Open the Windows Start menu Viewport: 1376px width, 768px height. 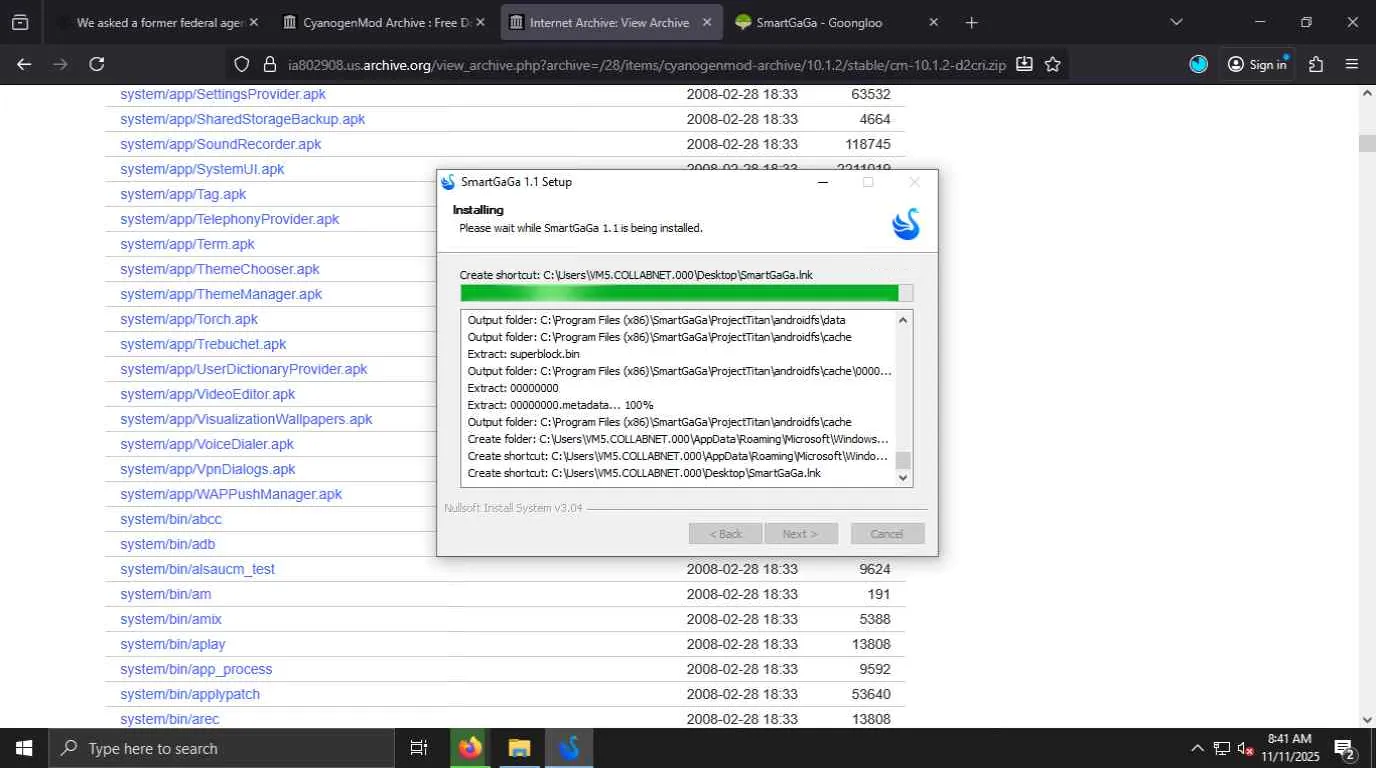(23, 748)
